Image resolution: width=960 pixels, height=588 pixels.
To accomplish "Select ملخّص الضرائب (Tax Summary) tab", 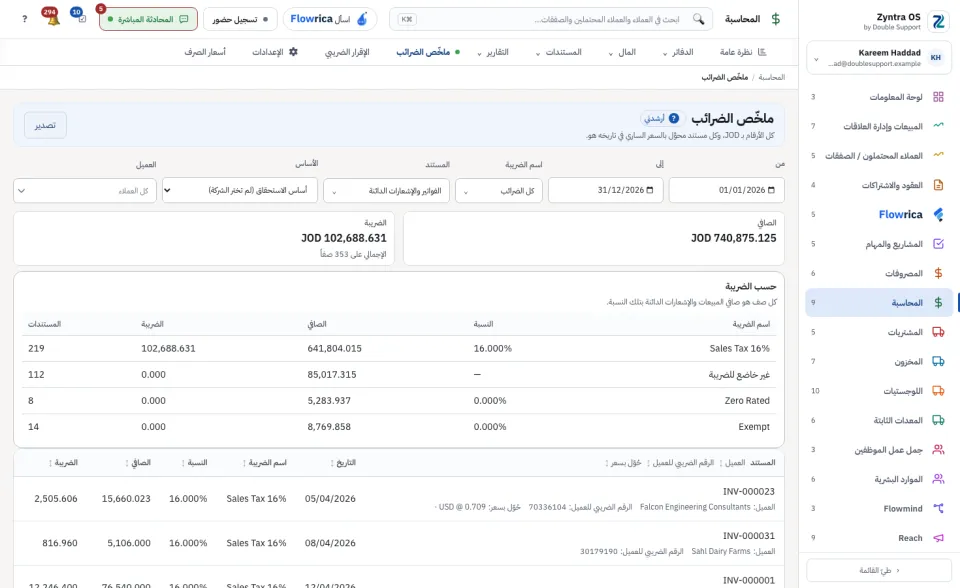I will pyautogui.click(x=428, y=52).
